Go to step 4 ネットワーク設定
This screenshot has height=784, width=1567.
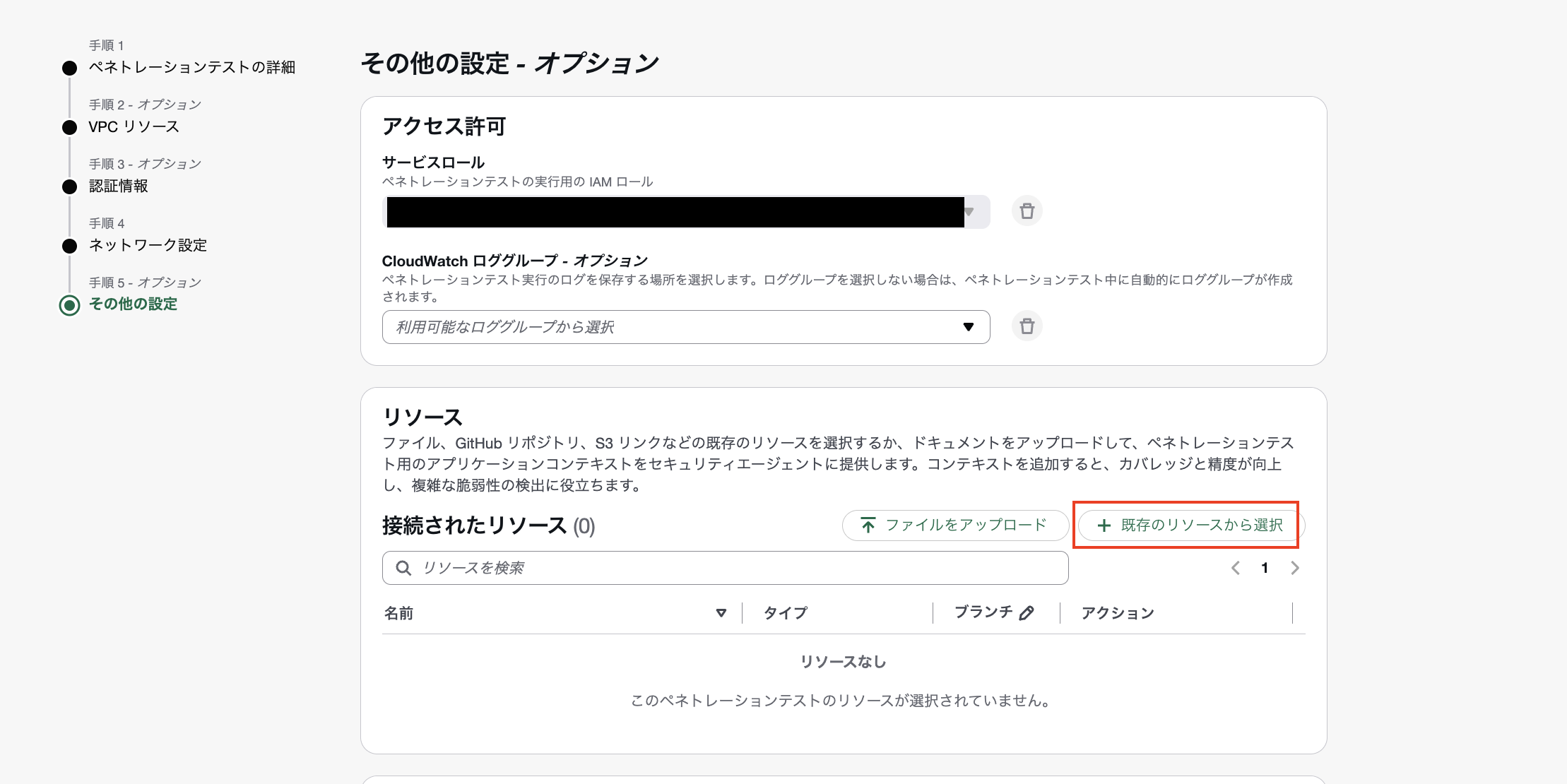[148, 245]
